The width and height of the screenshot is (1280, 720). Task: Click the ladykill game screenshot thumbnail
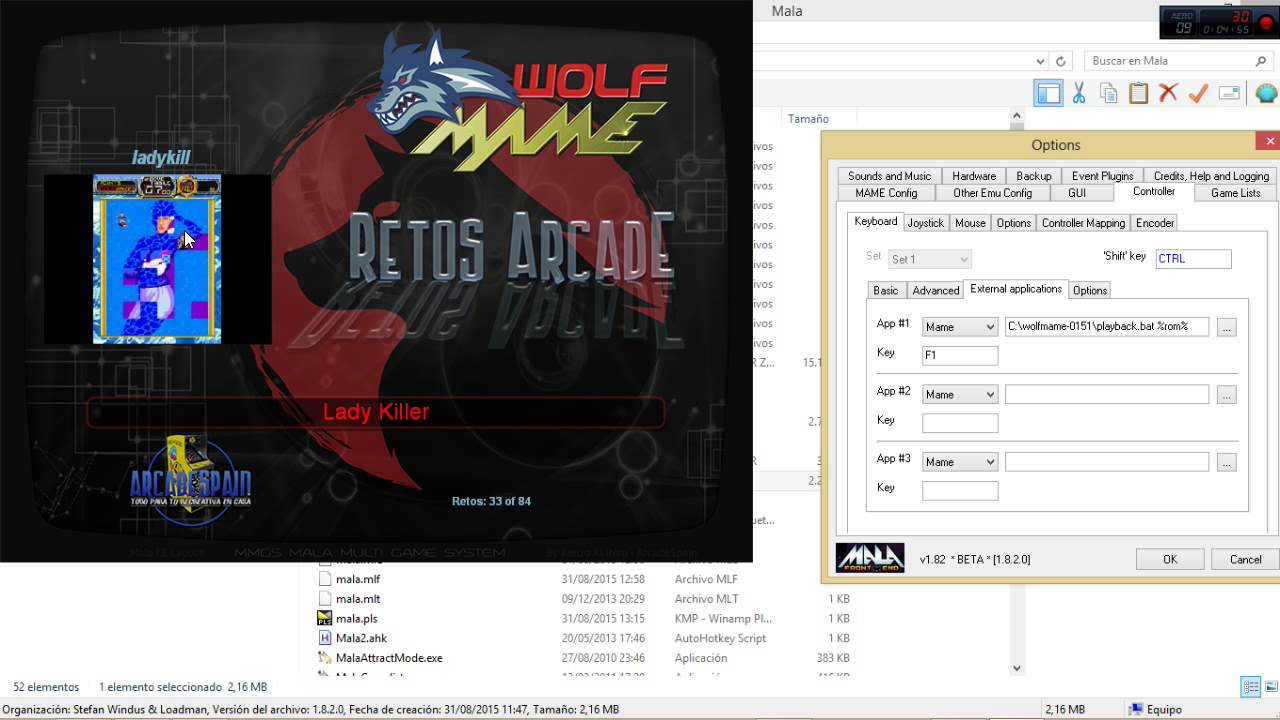pyautogui.click(x=157, y=259)
